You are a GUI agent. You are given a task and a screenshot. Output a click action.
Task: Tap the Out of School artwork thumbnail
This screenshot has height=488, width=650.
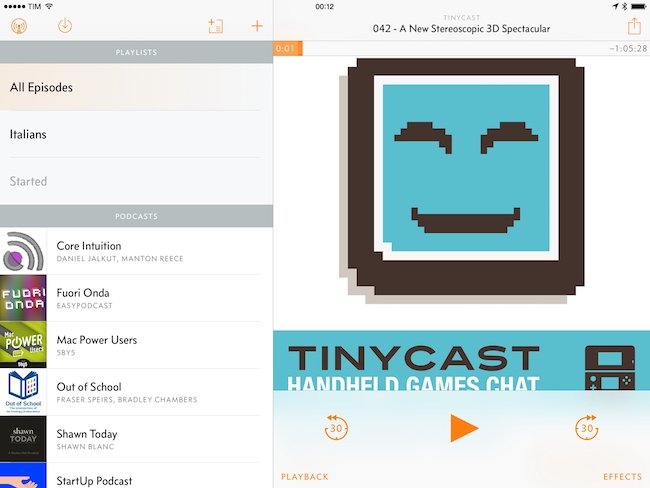[23, 392]
